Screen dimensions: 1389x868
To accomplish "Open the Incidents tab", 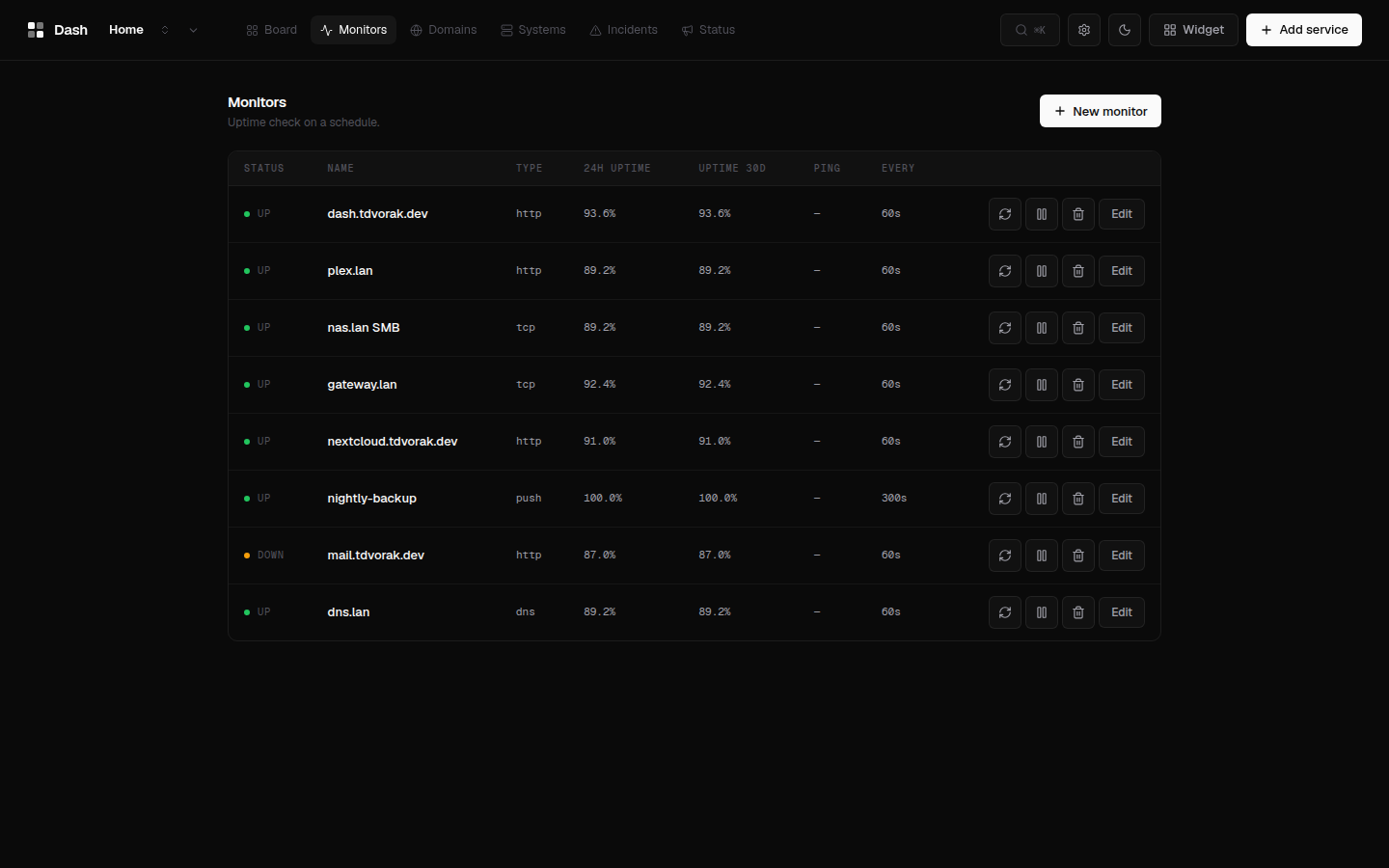I will click(624, 30).
